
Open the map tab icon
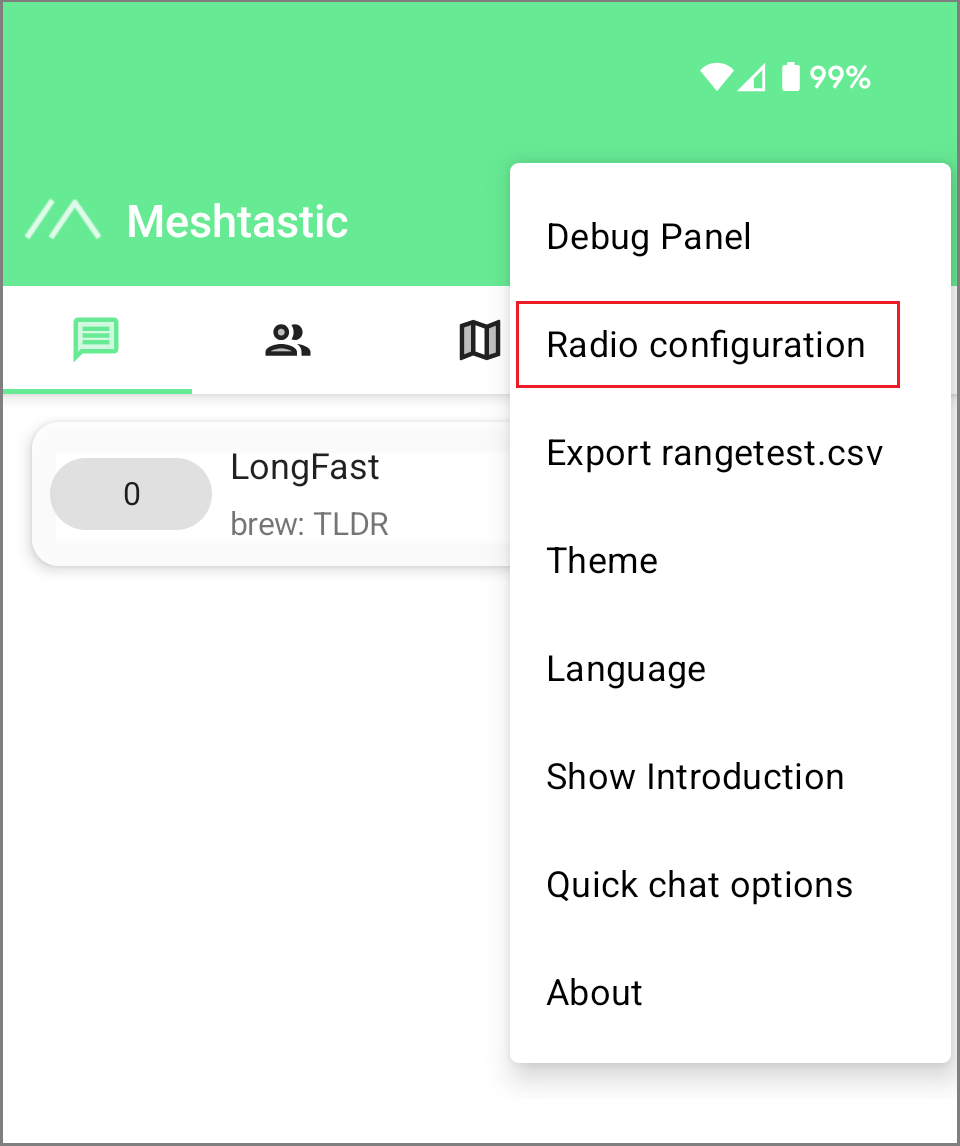pyautogui.click(x=479, y=340)
